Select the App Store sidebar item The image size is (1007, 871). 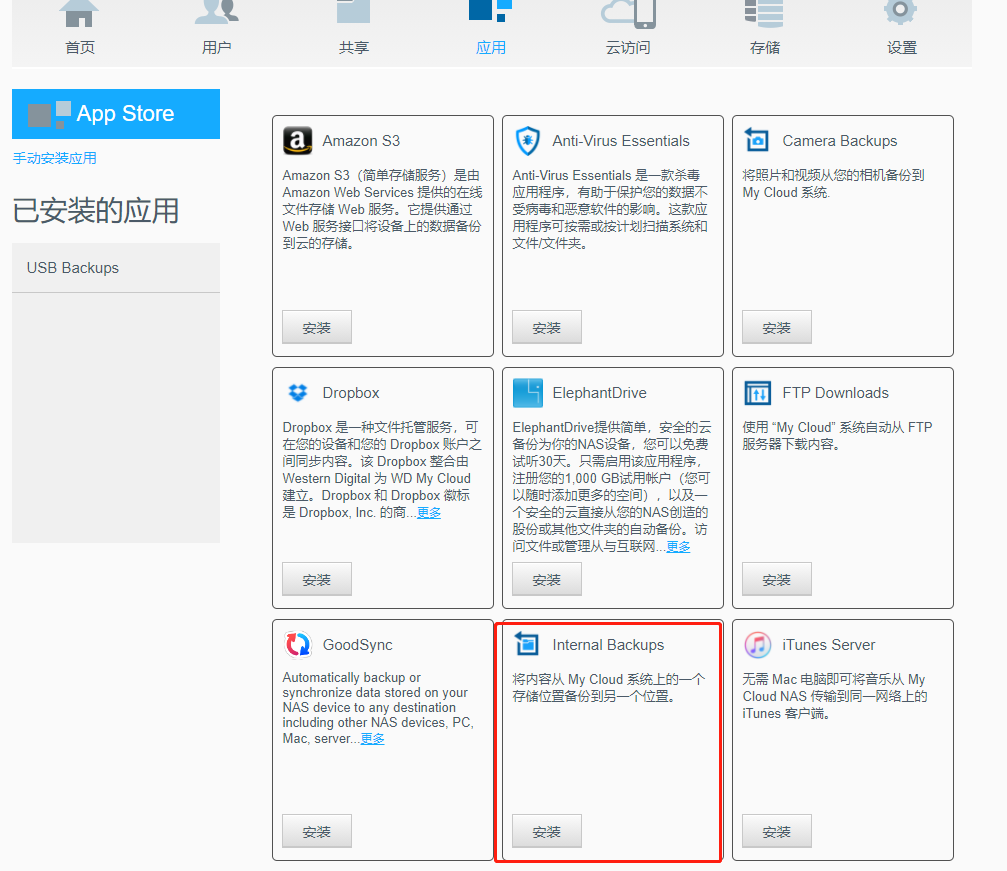point(116,114)
